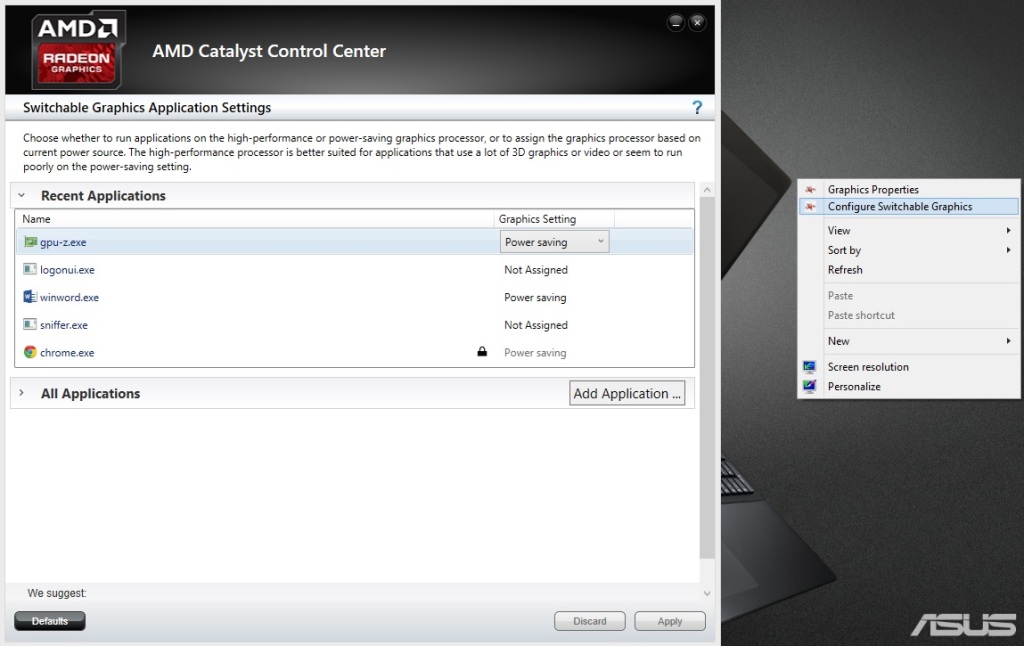Image resolution: width=1024 pixels, height=646 pixels.
Task: Click the Personalize menu icon
Action: tap(810, 386)
